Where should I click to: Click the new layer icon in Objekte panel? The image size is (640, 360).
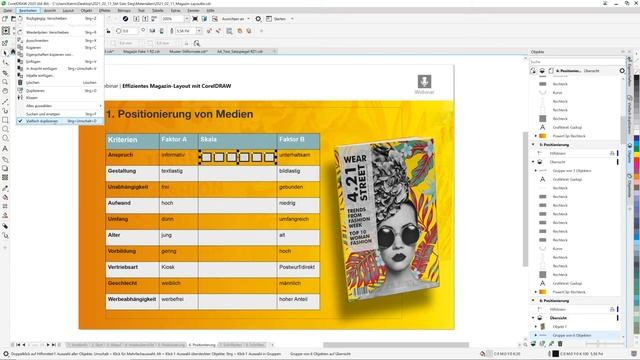[x=533, y=344]
